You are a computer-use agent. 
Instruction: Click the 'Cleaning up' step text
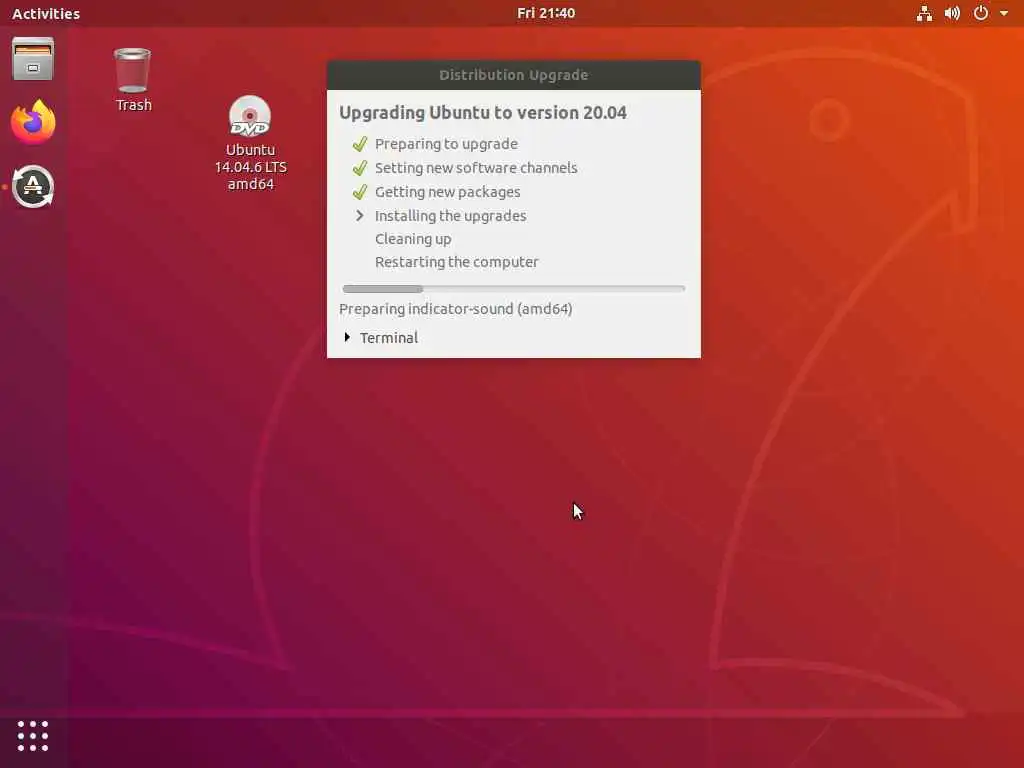(x=413, y=239)
